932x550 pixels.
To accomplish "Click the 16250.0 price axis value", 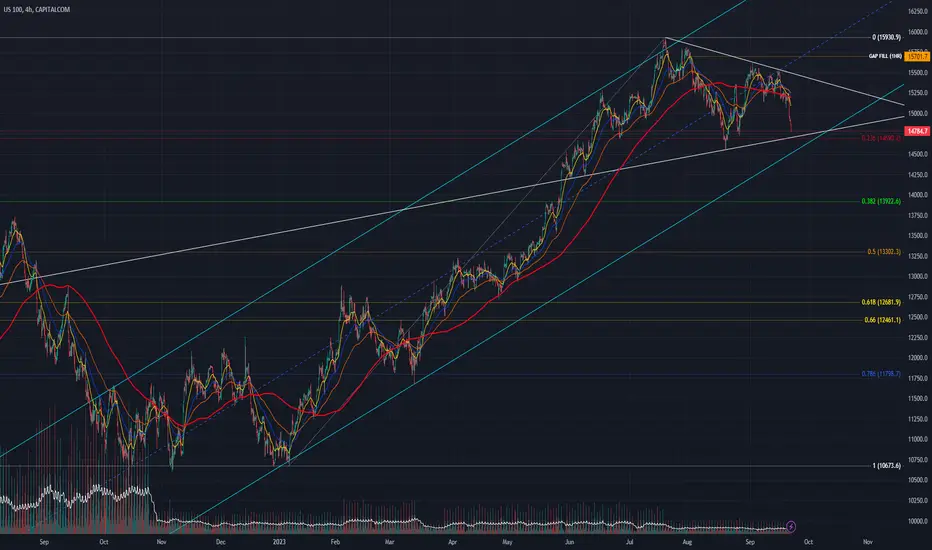I will [x=918, y=11].
